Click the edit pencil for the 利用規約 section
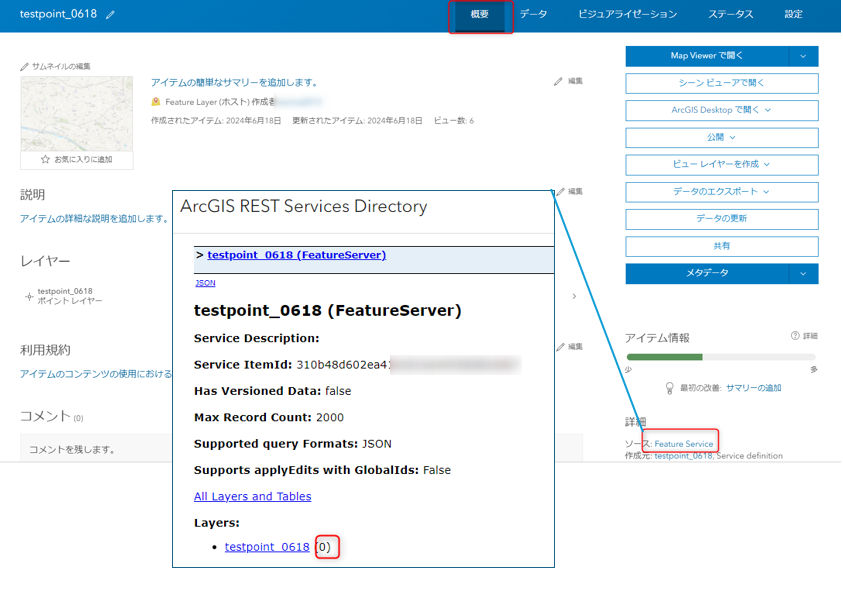The image size is (843, 589). [561, 347]
